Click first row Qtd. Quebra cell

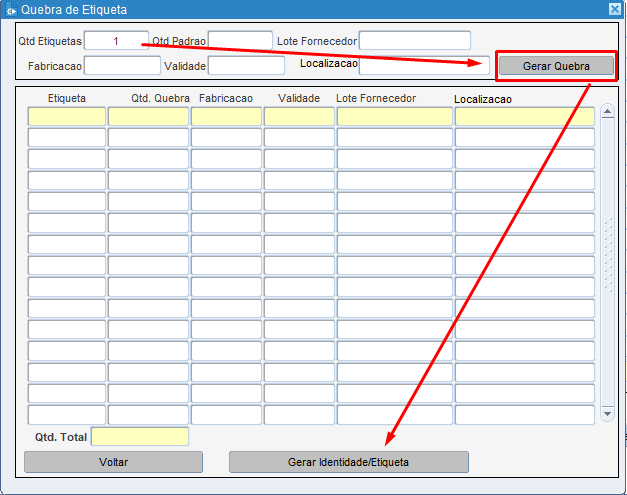click(148, 116)
